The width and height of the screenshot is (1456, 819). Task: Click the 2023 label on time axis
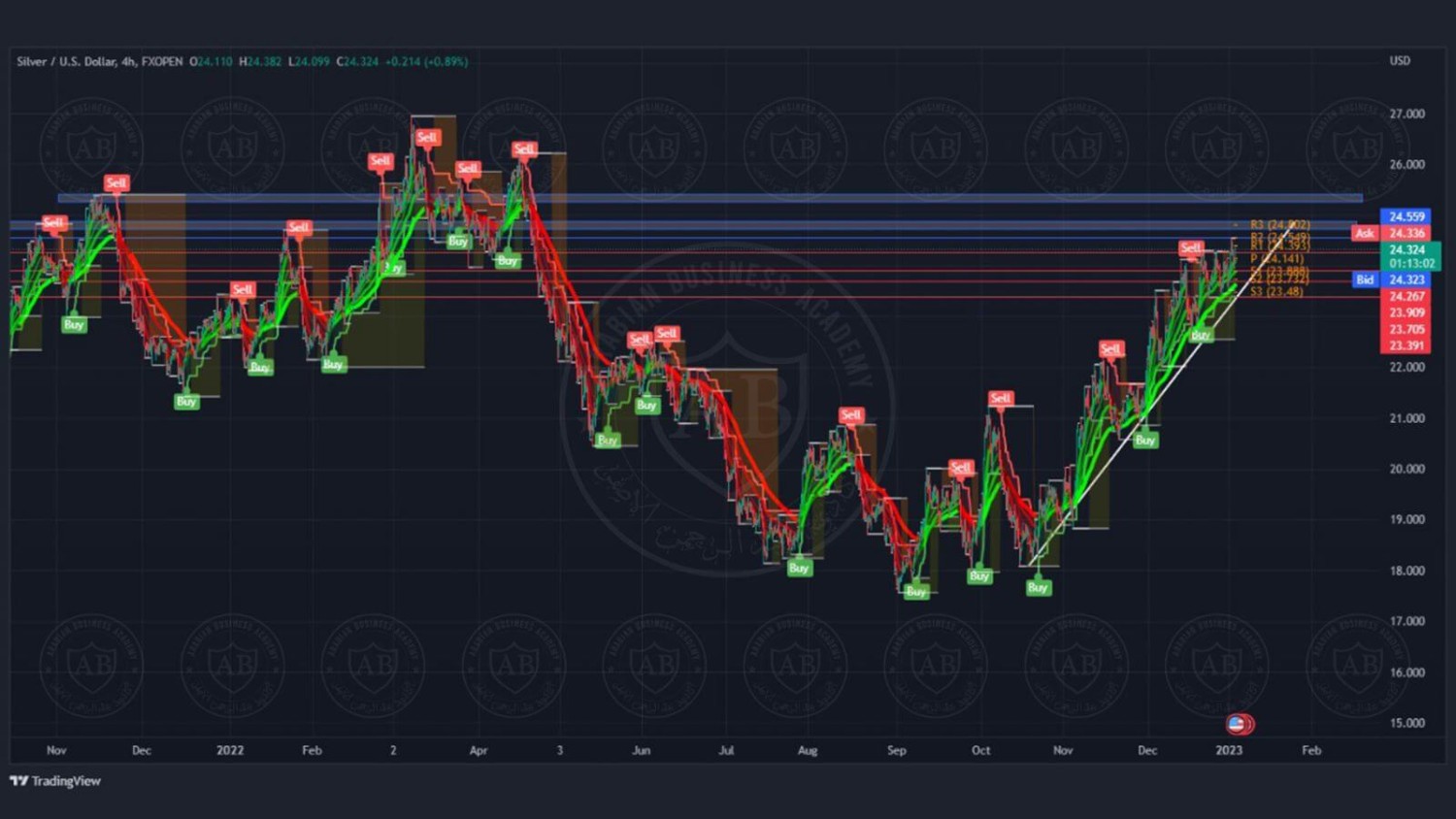[1229, 750]
